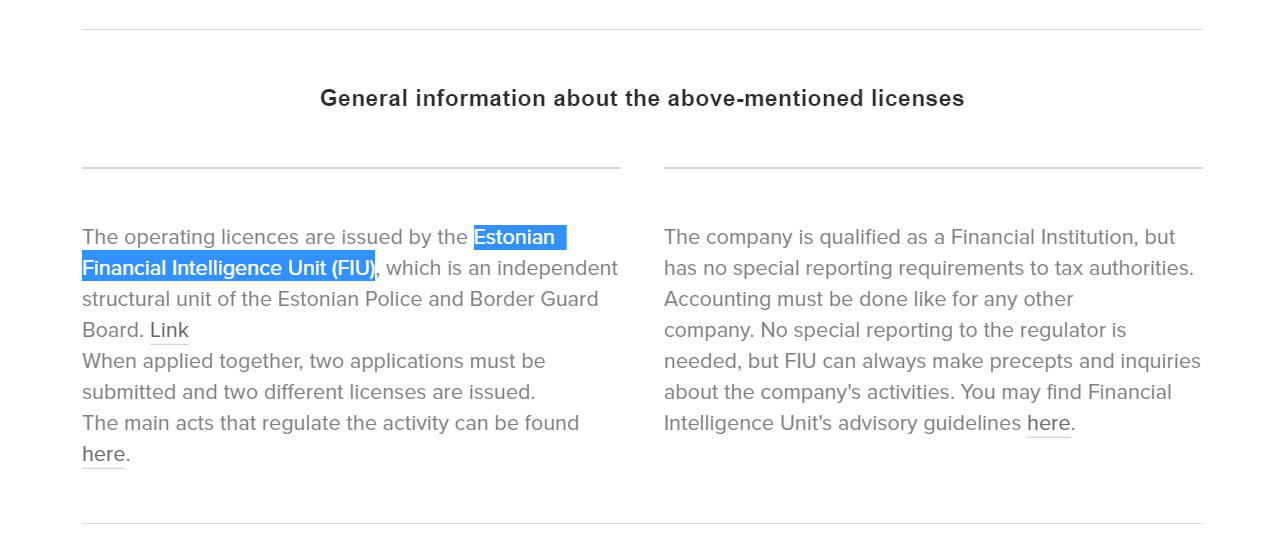The width and height of the screenshot is (1285, 547).
Task: Open "here" link for FIU advisory guidelines
Action: [1048, 423]
